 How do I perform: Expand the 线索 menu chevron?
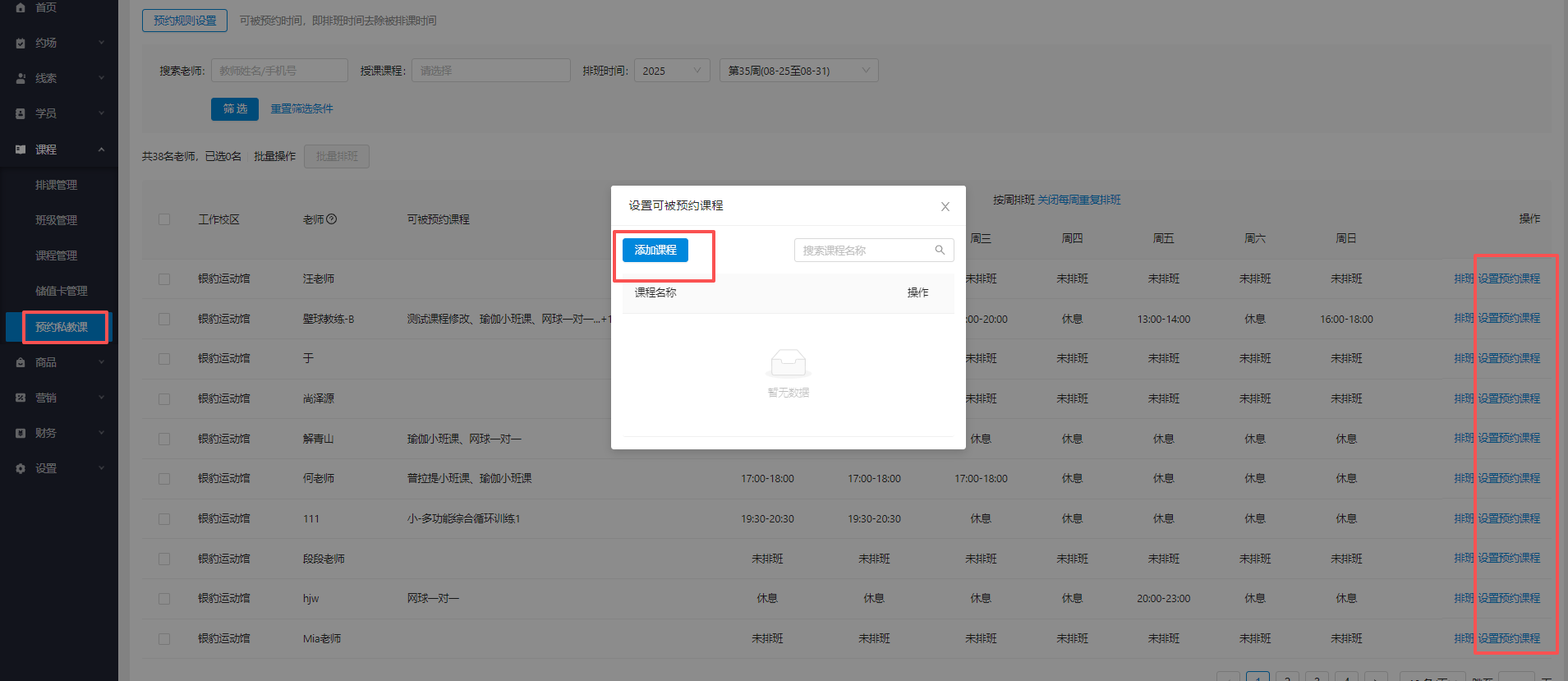(101, 78)
